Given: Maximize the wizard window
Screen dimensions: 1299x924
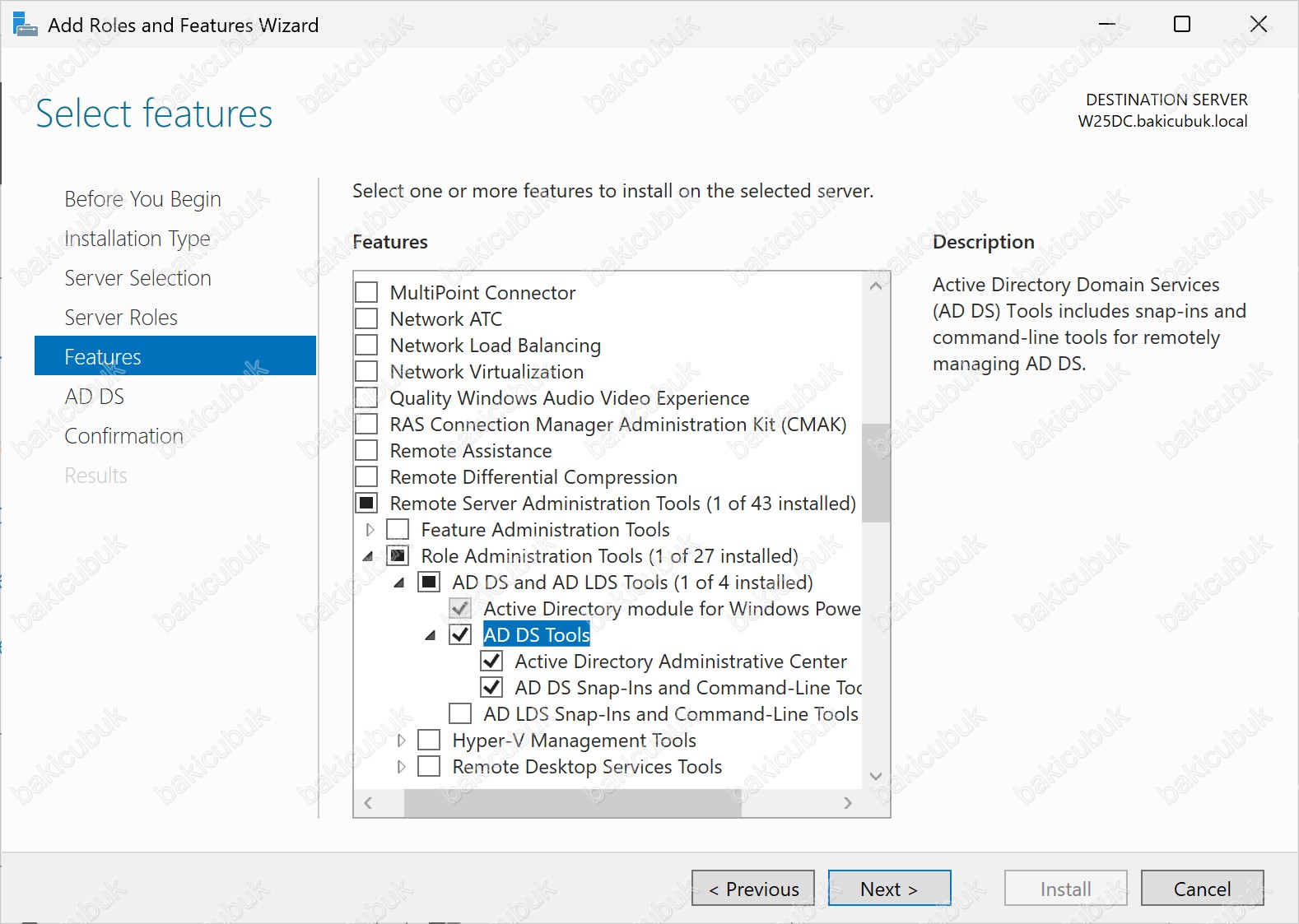Looking at the screenshot, I should tap(1182, 24).
